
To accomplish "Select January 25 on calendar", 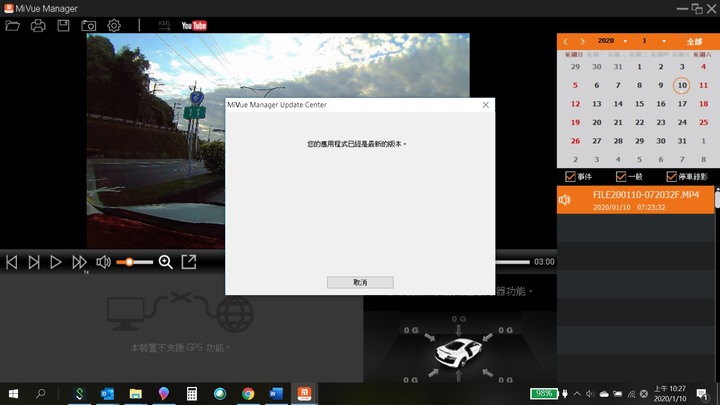I will (703, 123).
